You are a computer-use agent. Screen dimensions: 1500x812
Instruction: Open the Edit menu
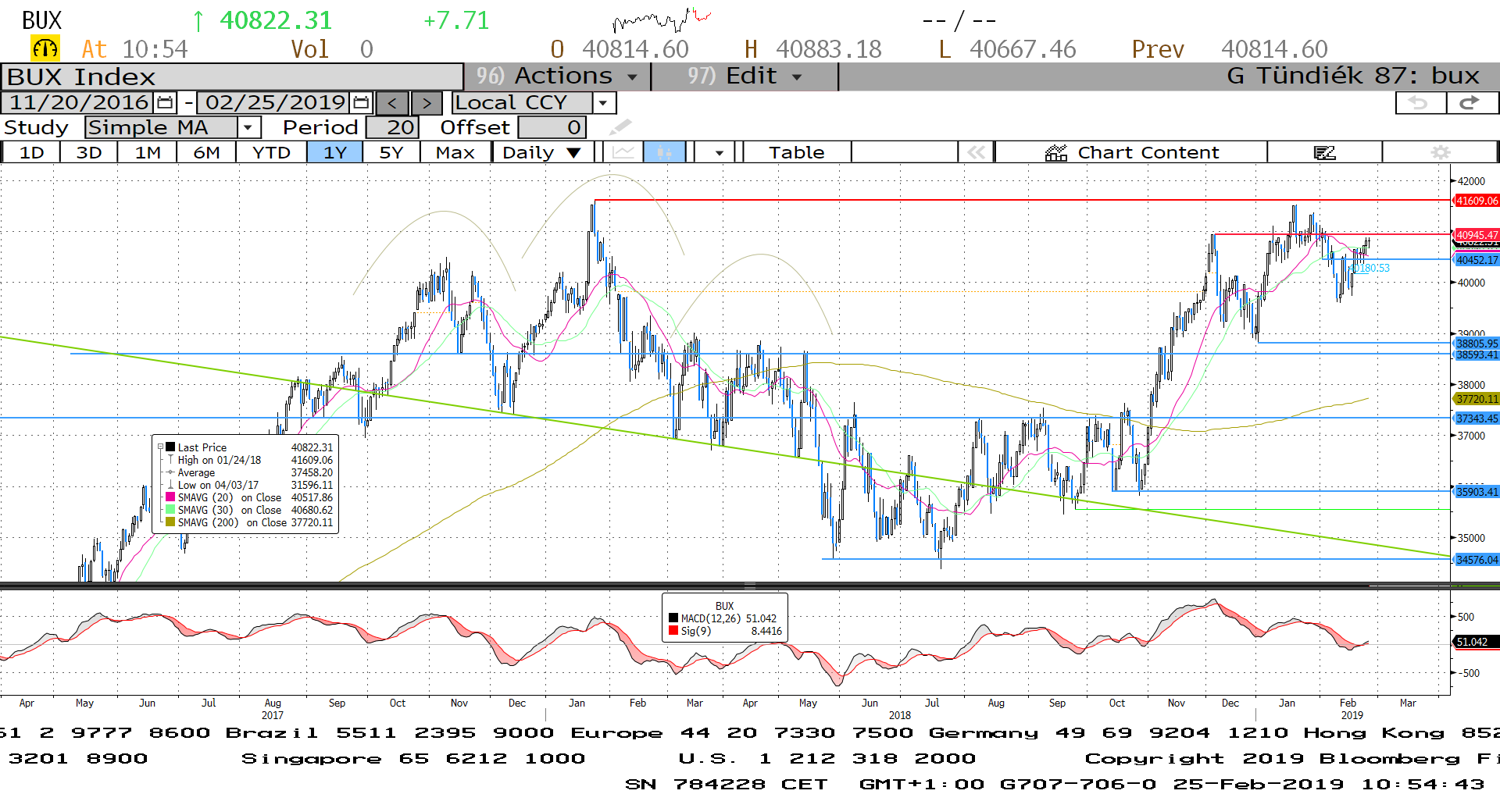(x=745, y=77)
